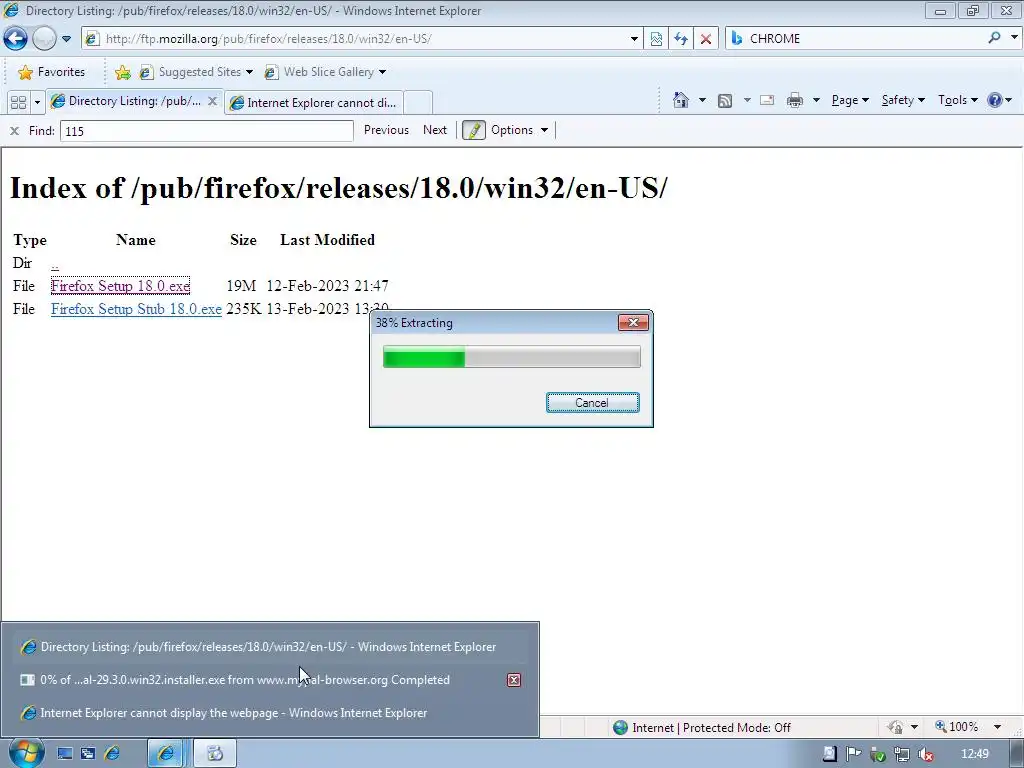Click the RSS Feeds icon
The image size is (1024, 768).
point(725,100)
